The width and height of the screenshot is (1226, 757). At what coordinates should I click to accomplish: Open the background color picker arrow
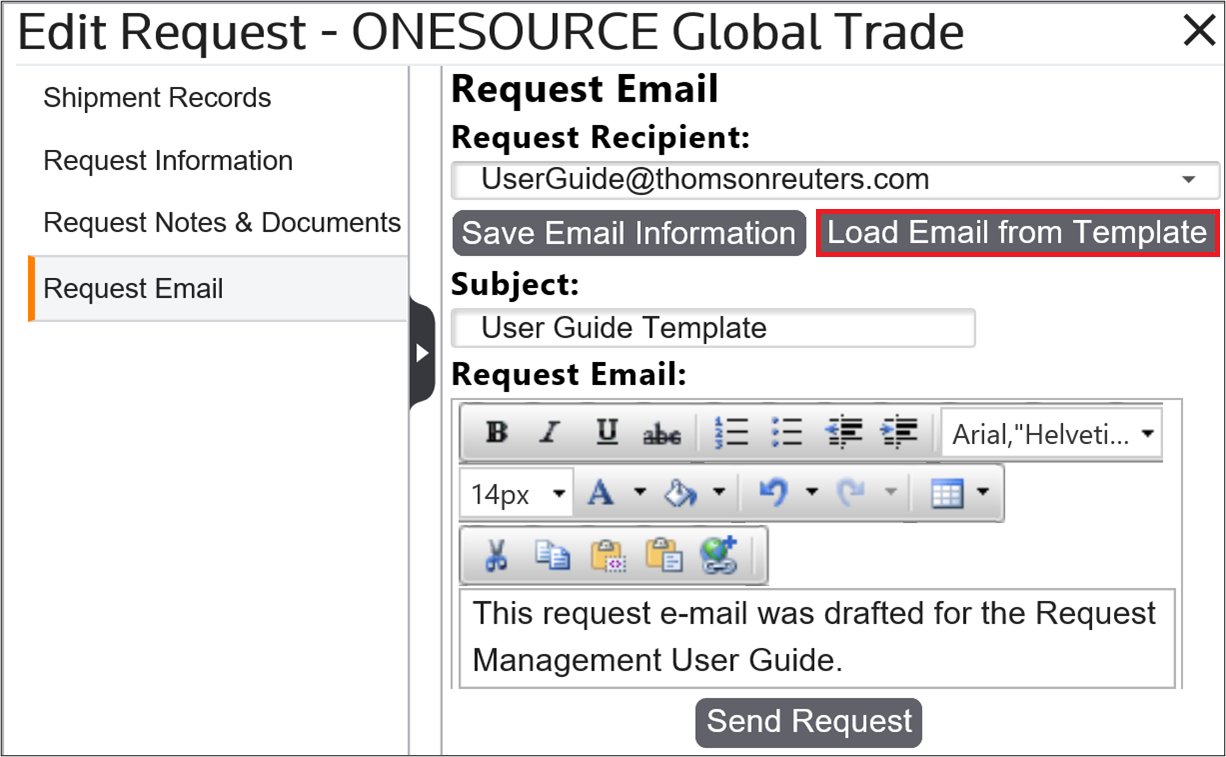coord(718,493)
